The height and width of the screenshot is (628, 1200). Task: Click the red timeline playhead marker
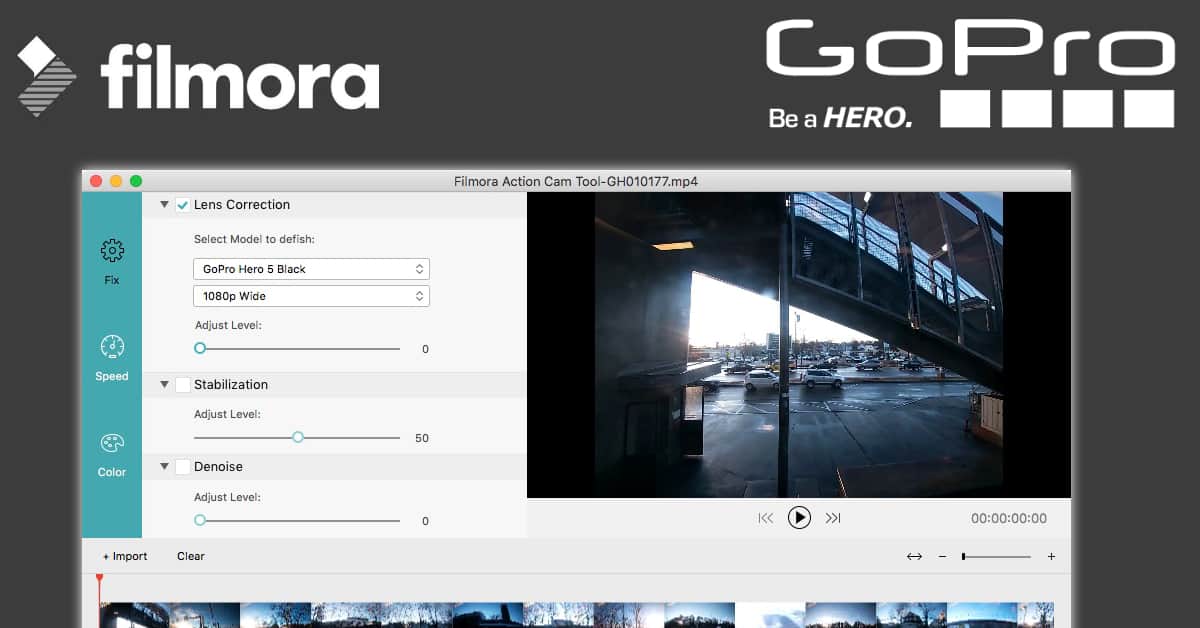pyautogui.click(x=99, y=580)
